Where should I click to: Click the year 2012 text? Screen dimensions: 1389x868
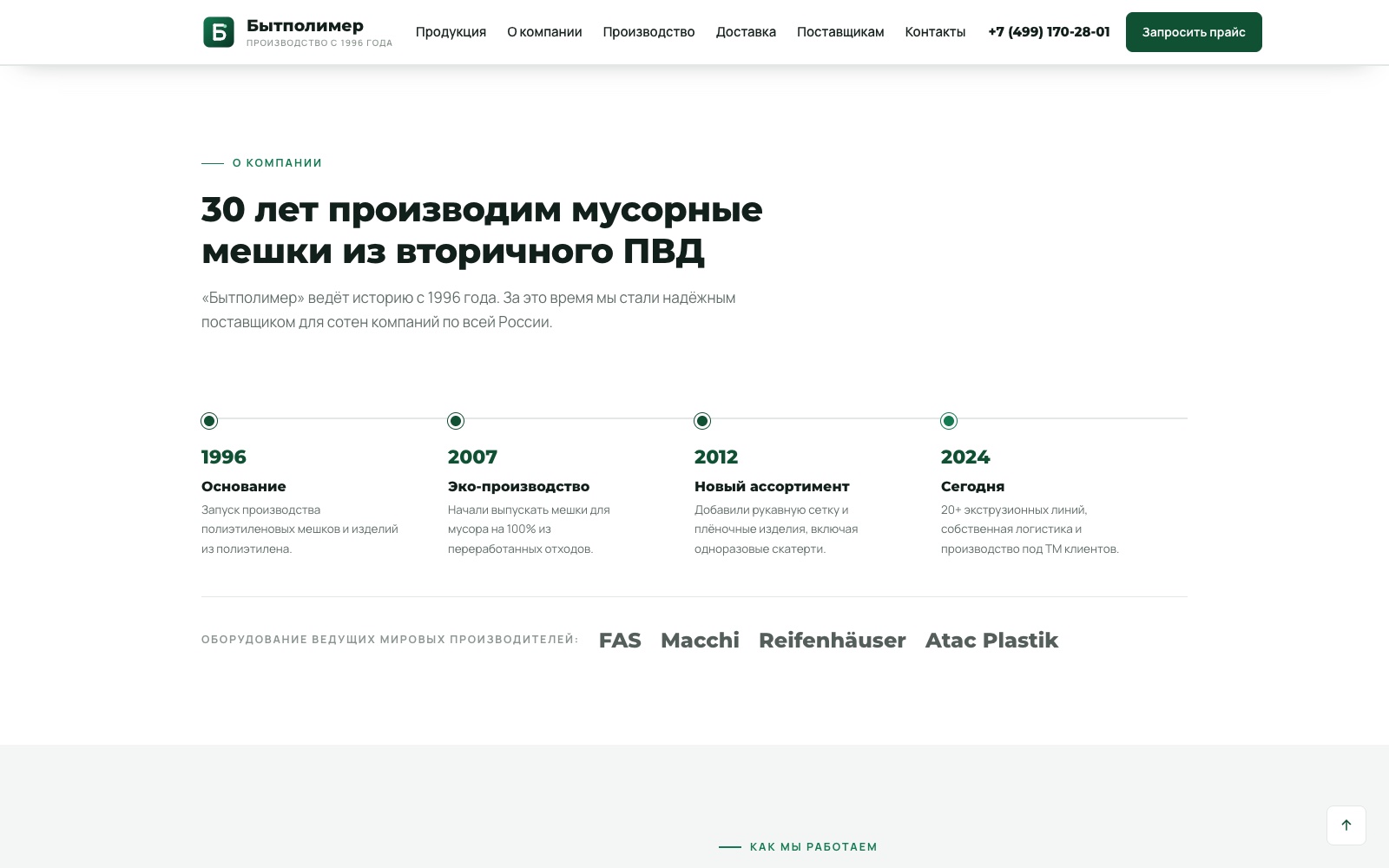(x=716, y=457)
